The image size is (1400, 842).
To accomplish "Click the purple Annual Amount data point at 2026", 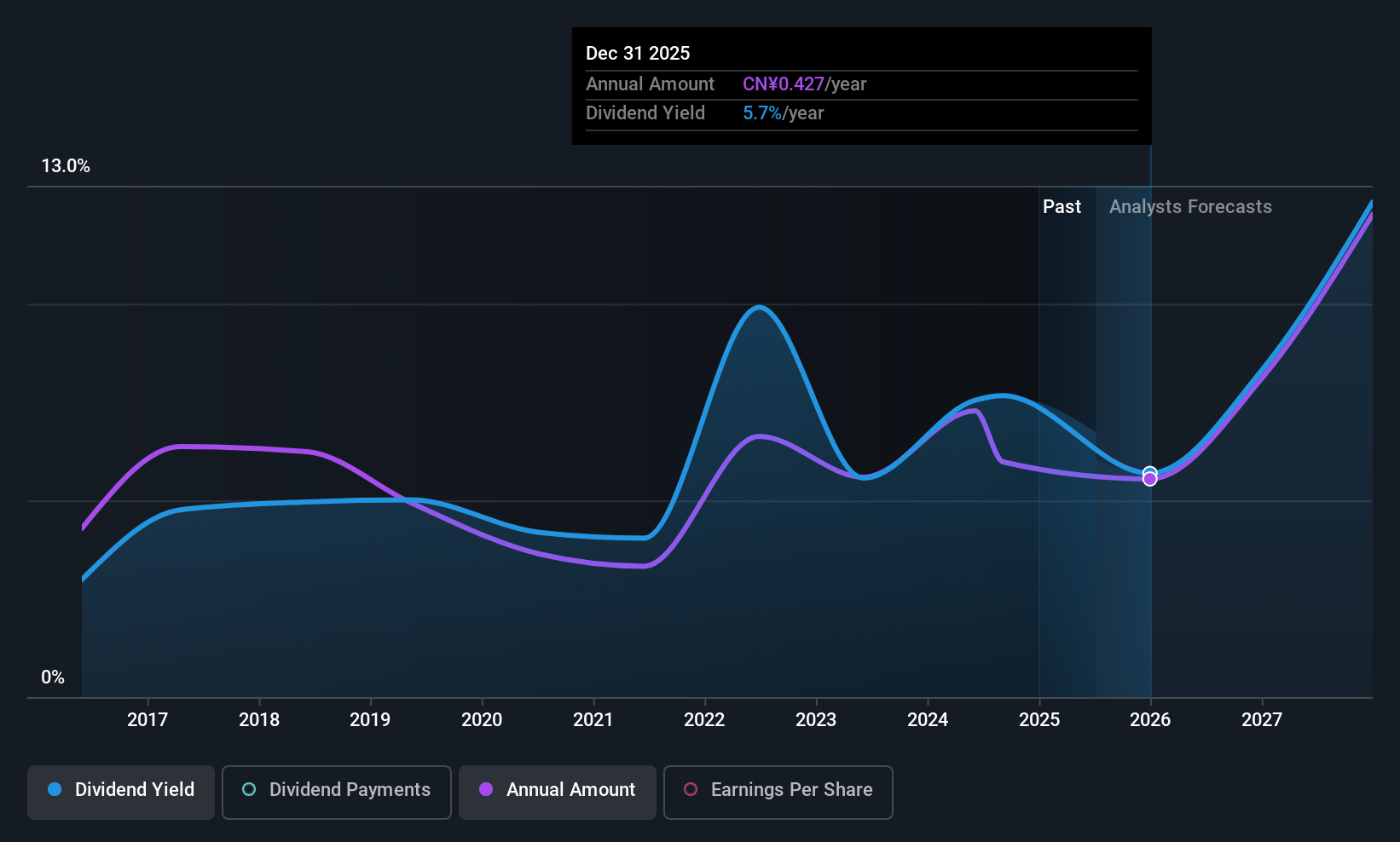I will (x=1149, y=479).
